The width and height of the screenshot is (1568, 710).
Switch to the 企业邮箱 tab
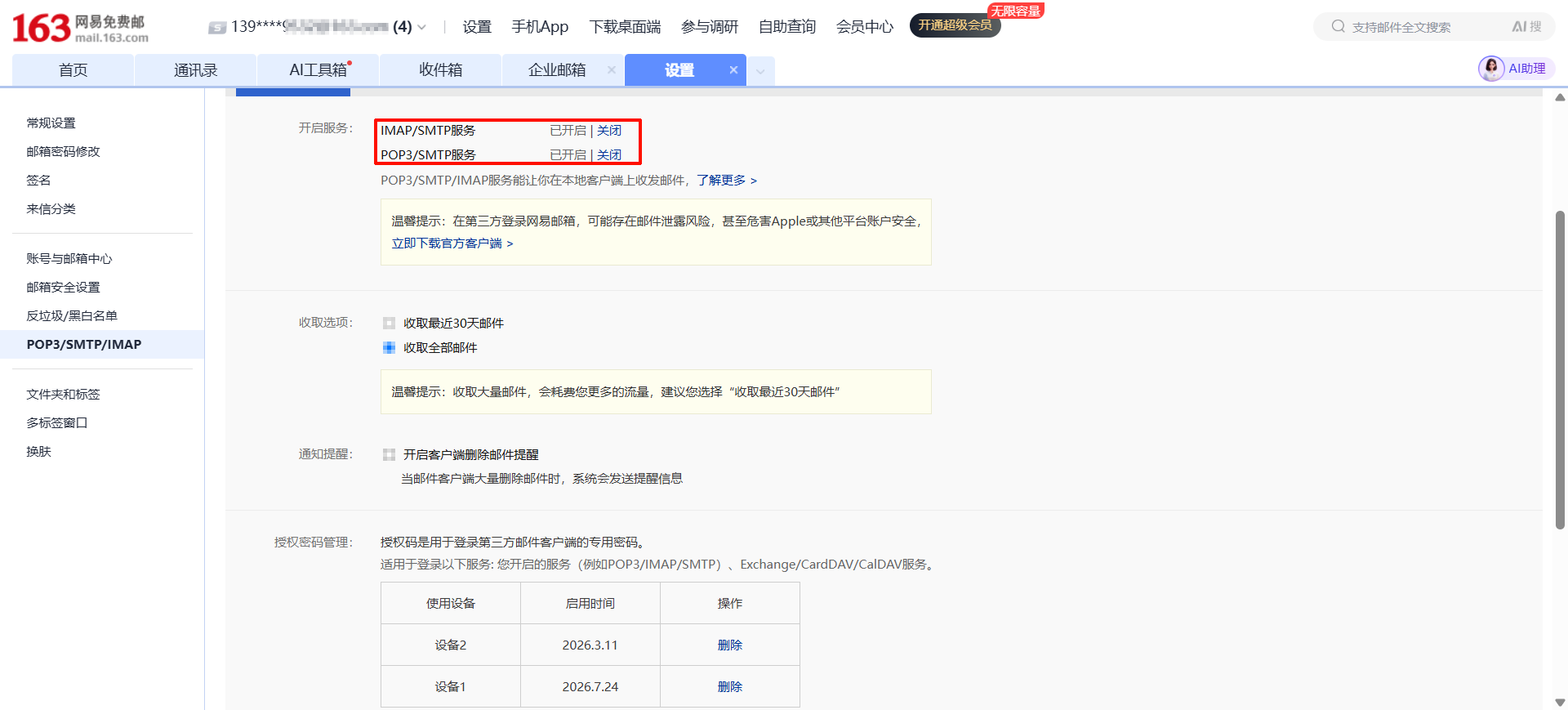pos(557,70)
